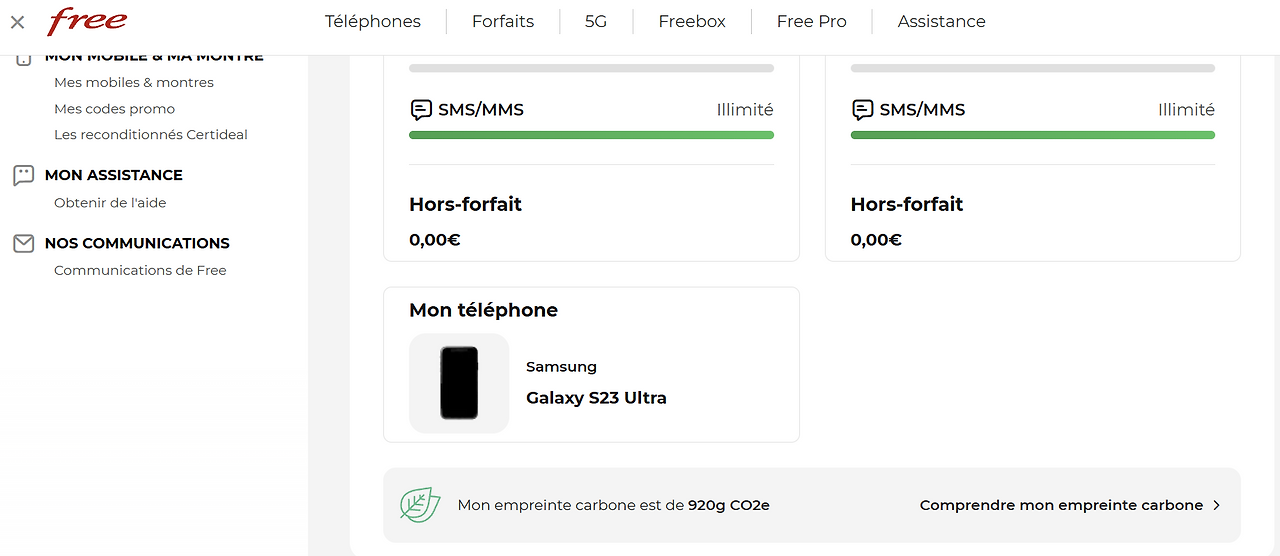Select Free Pro in the top navigation
This screenshot has height=556, width=1280.
click(812, 21)
